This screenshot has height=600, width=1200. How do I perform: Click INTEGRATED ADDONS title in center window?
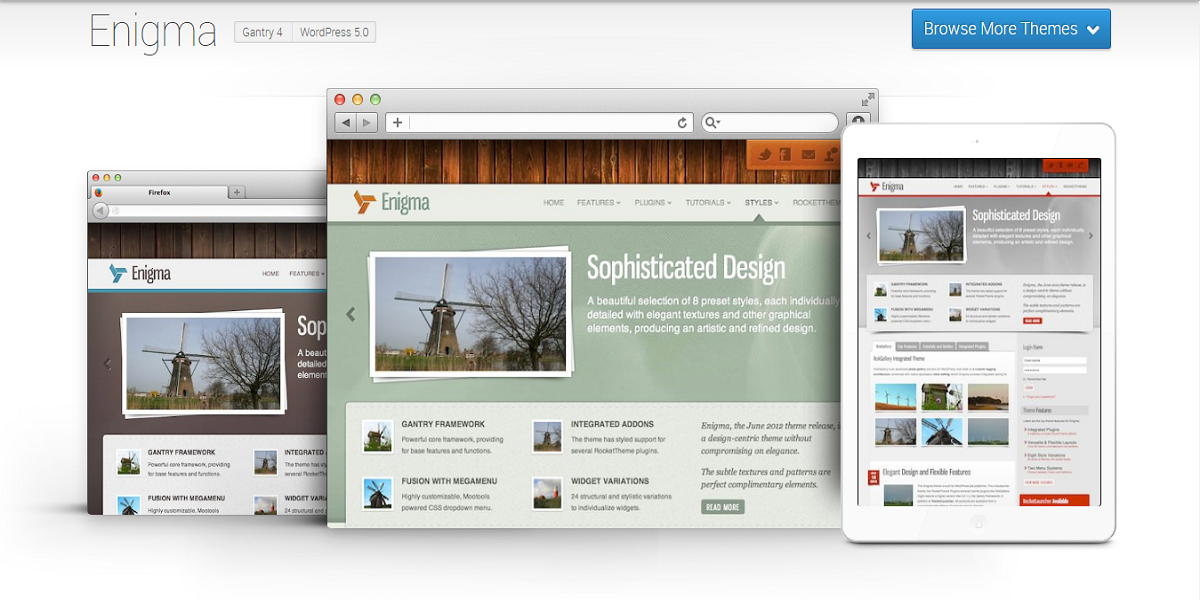pos(610,424)
